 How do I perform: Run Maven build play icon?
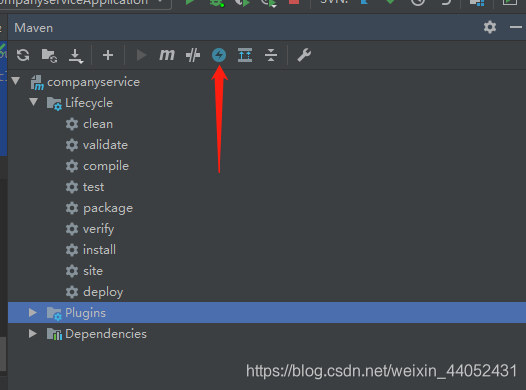[x=142, y=55]
